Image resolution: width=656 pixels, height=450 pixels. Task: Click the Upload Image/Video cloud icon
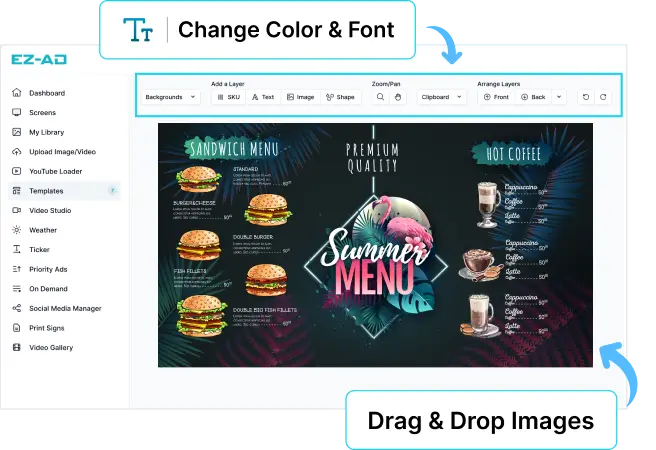pos(17,152)
